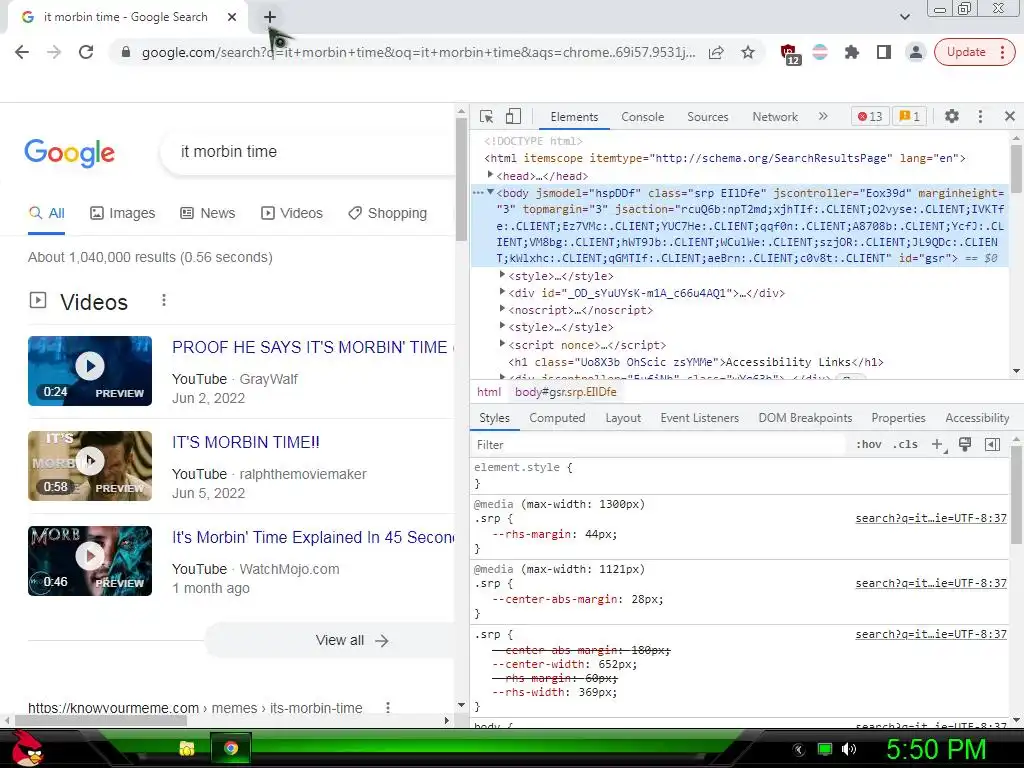Open the DevTools Network tab
This screenshot has height=768, width=1024.
point(775,117)
